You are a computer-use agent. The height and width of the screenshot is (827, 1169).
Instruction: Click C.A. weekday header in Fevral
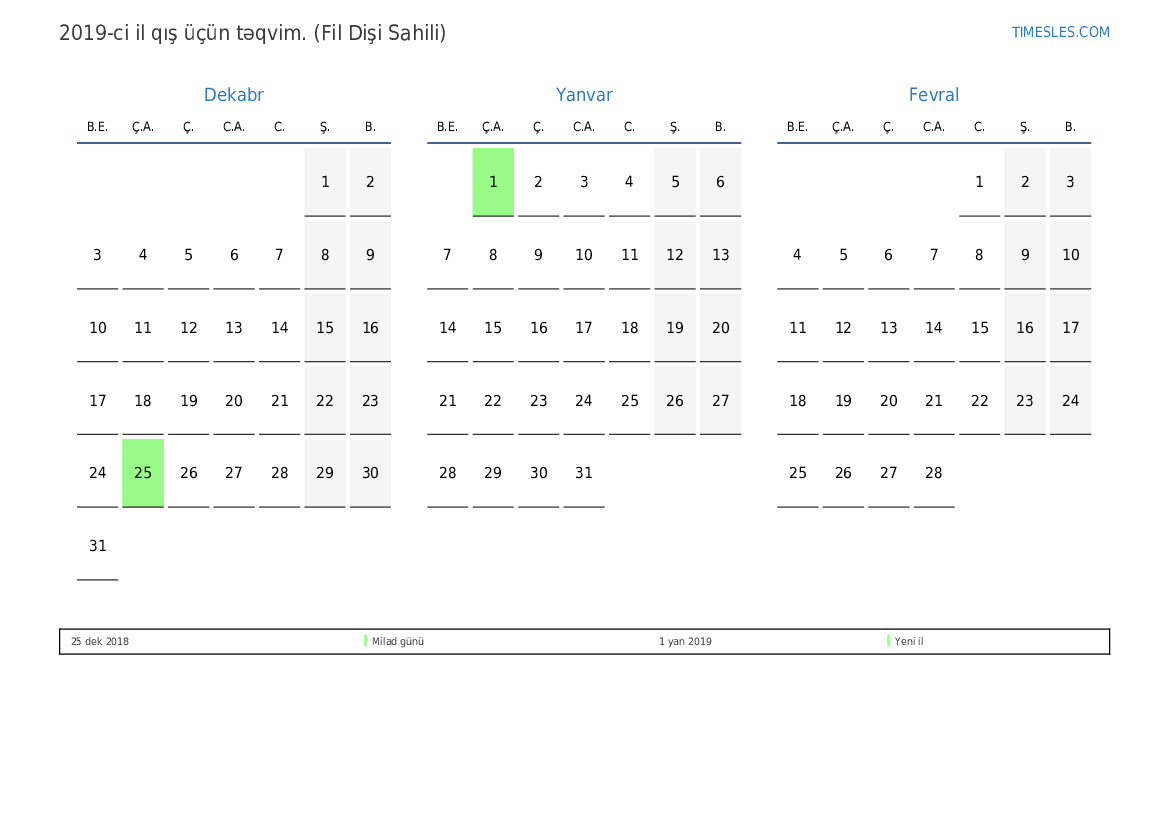click(x=933, y=127)
